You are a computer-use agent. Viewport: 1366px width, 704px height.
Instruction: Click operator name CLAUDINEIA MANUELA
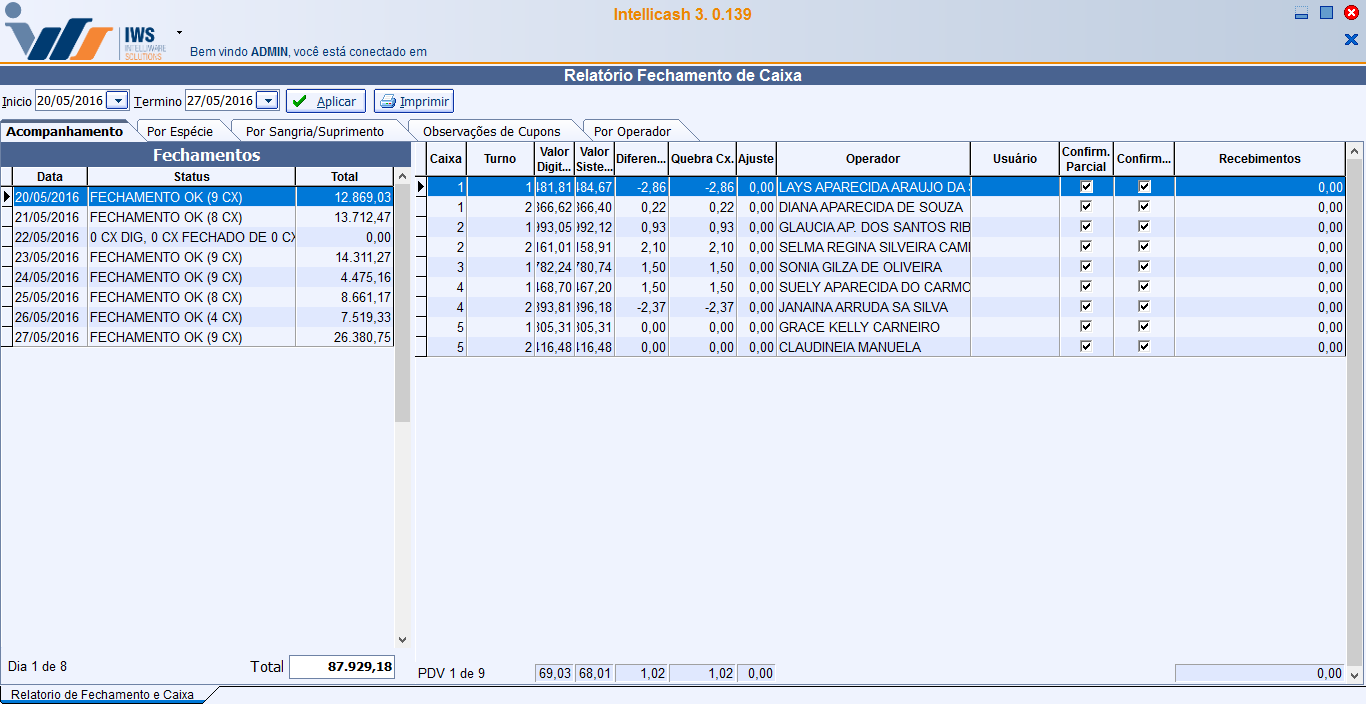(x=850, y=347)
